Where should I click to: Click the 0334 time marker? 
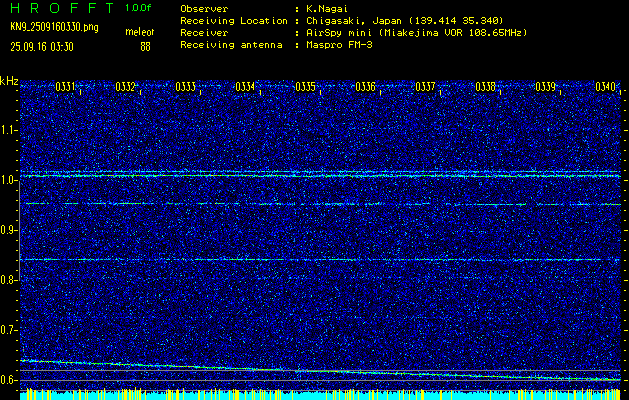point(245,87)
